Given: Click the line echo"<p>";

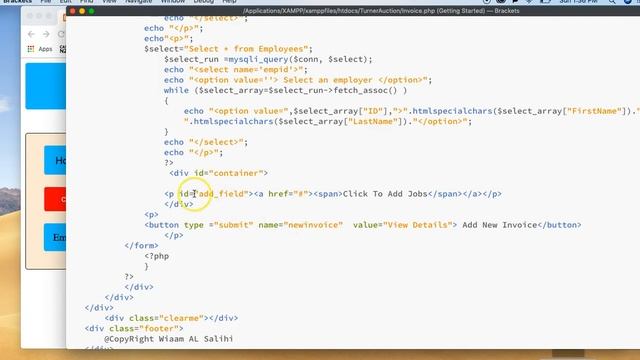Looking at the screenshot, I should [x=168, y=38].
